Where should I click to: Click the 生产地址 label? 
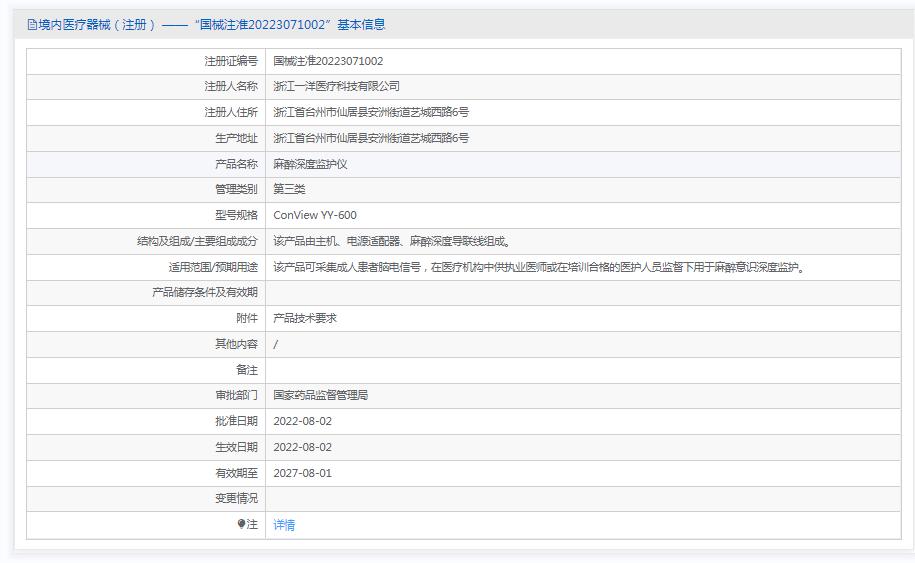[236, 138]
